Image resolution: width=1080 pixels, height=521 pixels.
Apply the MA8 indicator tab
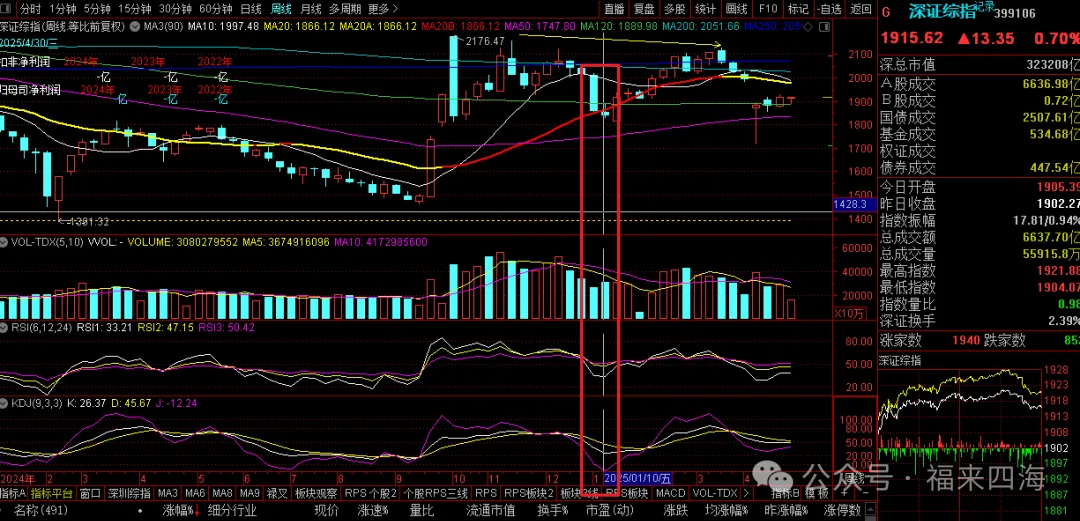222,493
